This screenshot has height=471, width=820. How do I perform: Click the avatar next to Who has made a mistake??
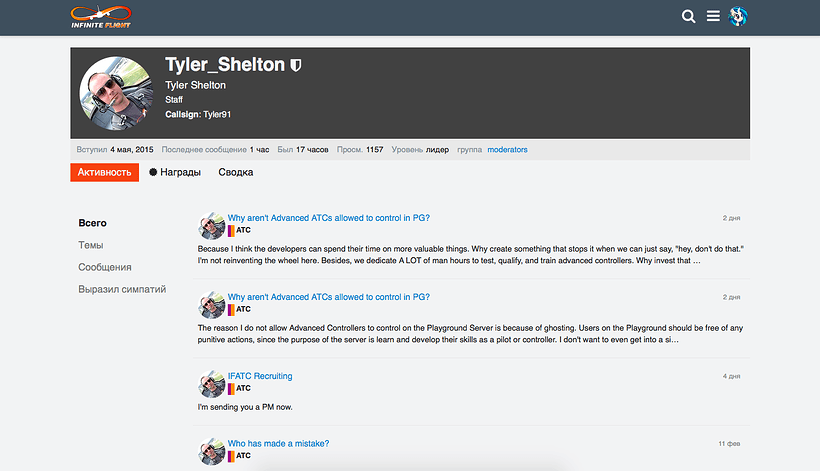211,451
